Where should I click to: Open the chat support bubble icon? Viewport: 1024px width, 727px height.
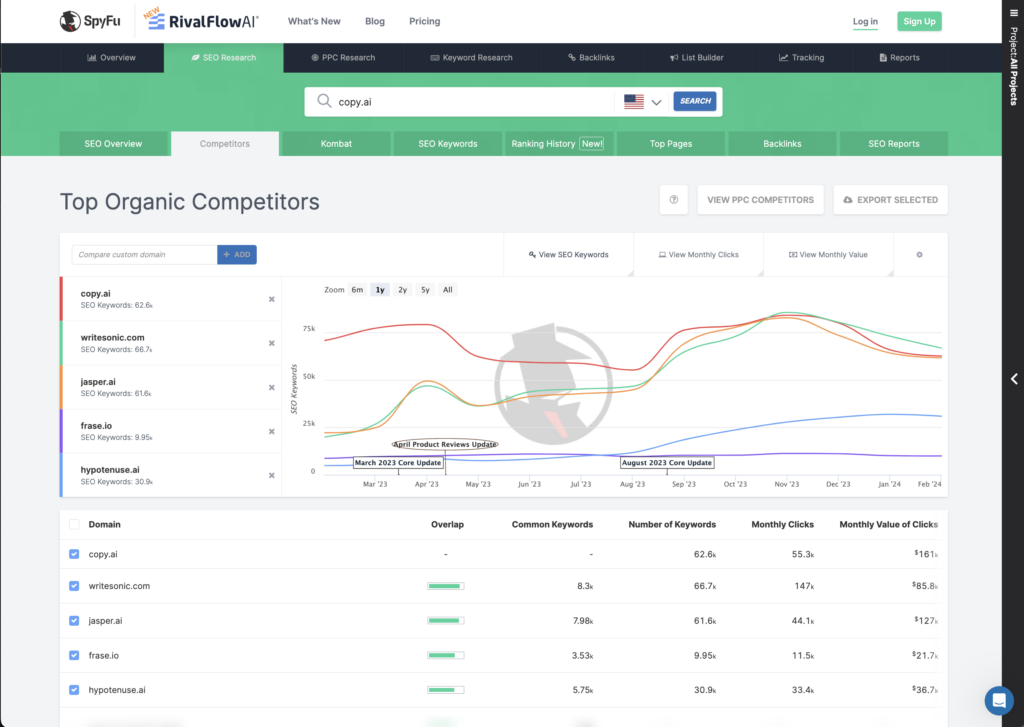(999, 700)
